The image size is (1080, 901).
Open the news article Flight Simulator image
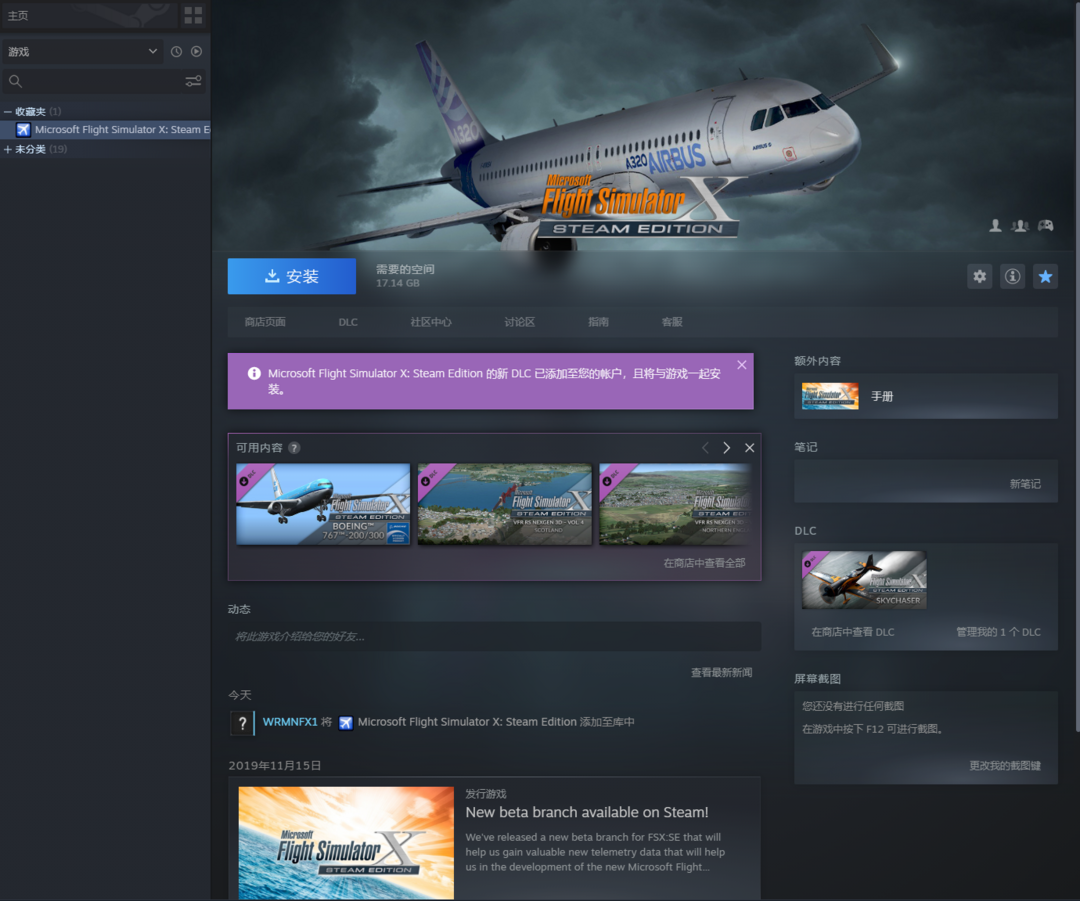(x=346, y=843)
